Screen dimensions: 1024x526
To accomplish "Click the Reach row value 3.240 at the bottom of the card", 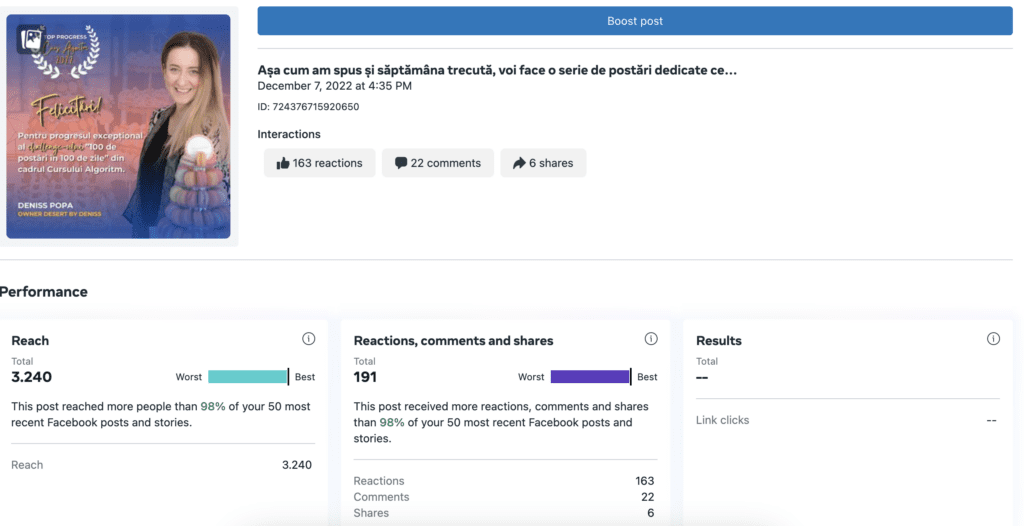I will [x=296, y=465].
